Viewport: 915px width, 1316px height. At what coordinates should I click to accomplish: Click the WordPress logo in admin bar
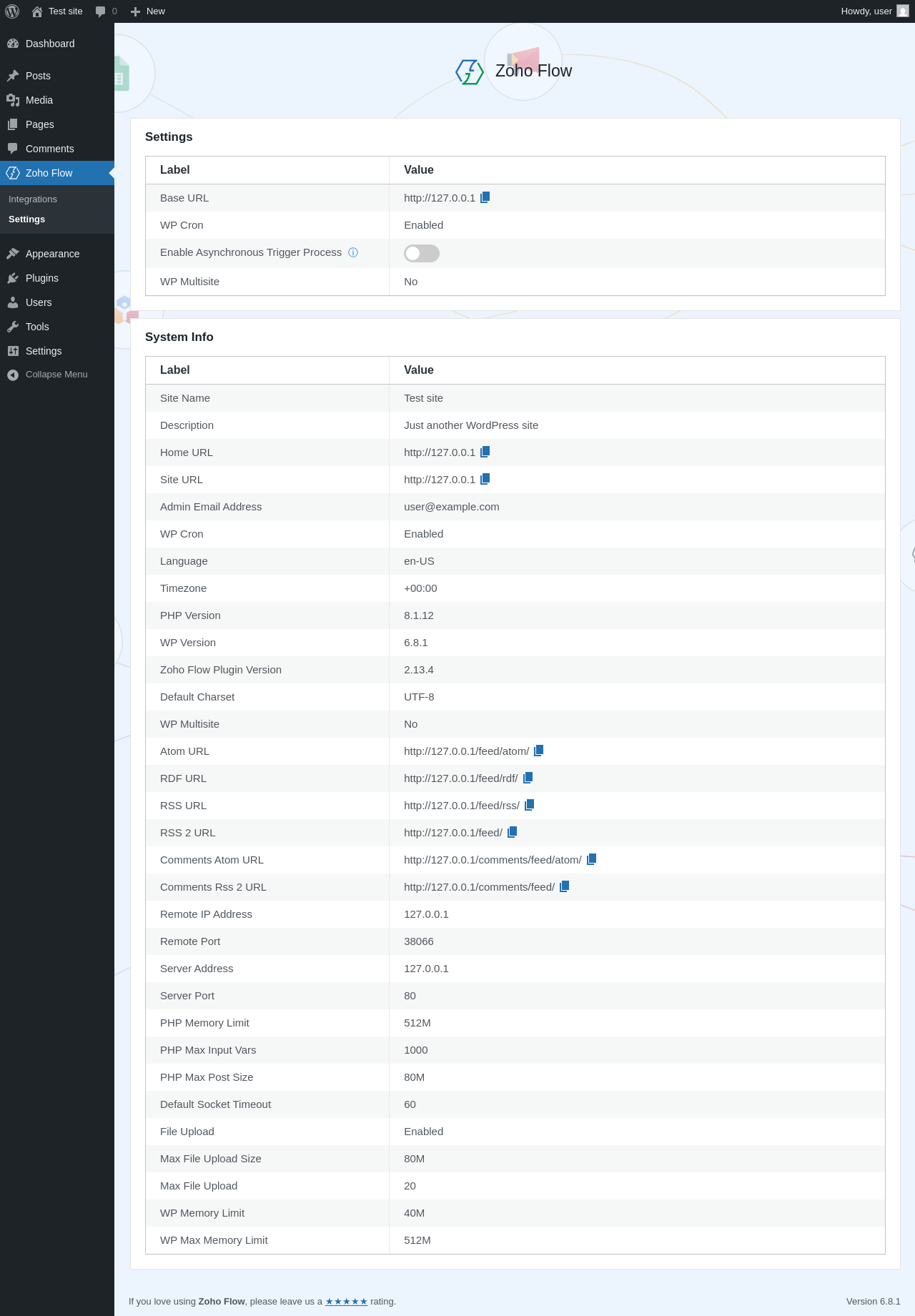12,11
